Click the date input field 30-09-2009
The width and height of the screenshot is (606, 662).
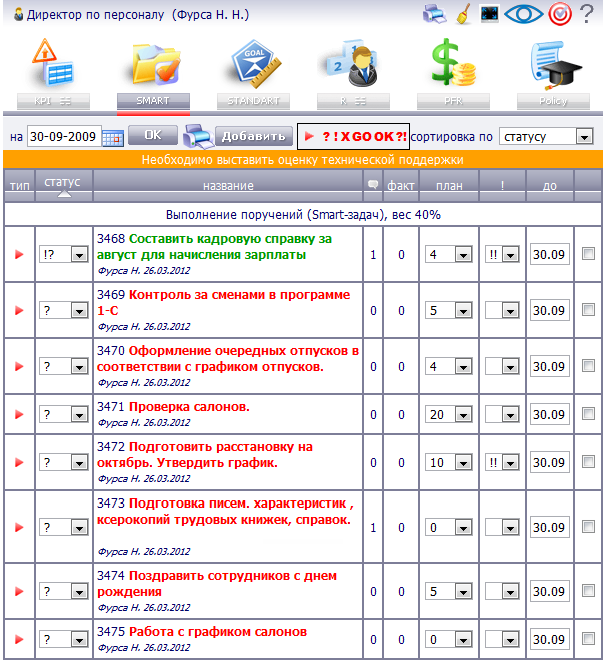(x=64, y=136)
